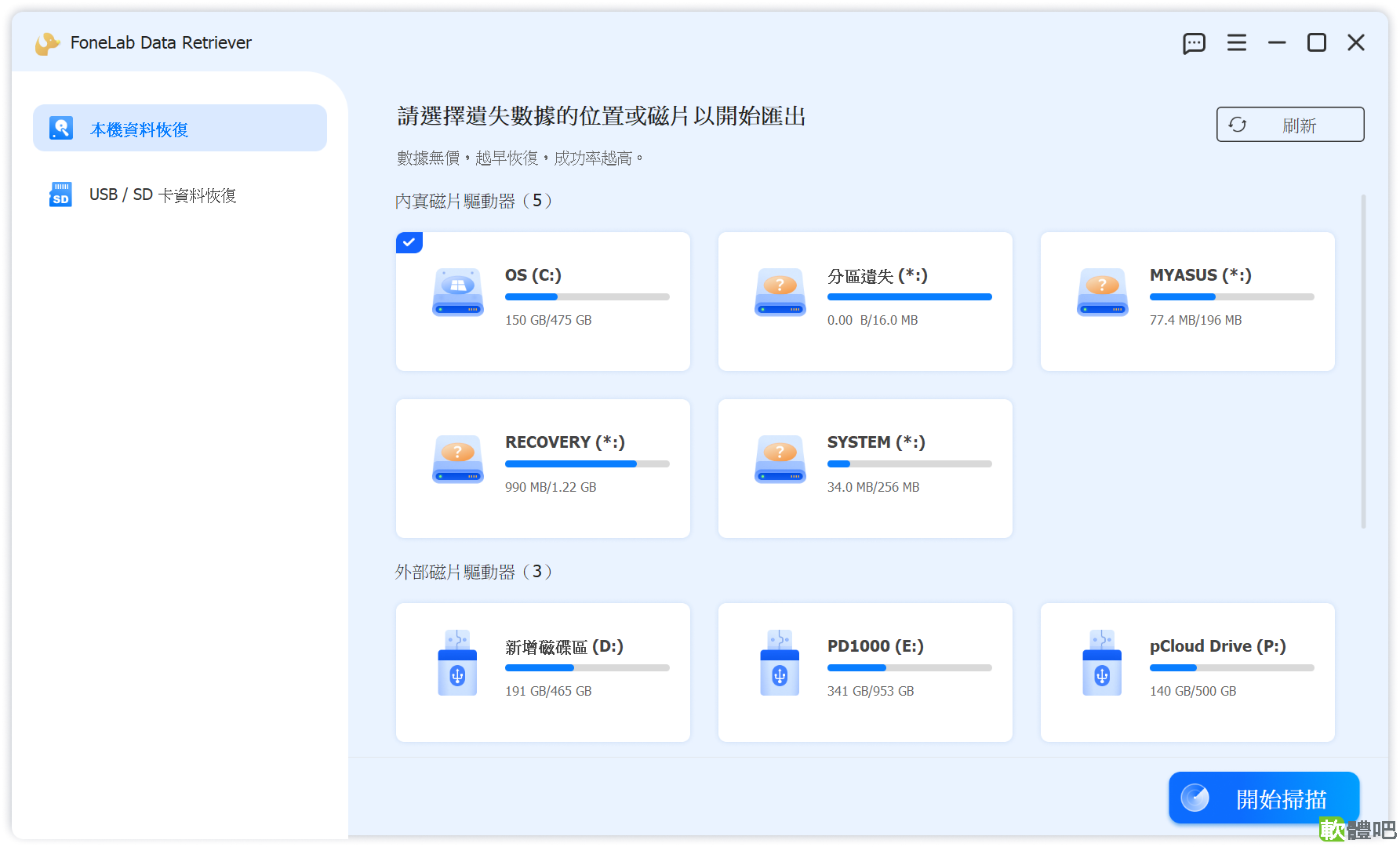The width and height of the screenshot is (1400, 847).
Task: Uncheck the OS (C:) drive checkbox
Action: 409,242
